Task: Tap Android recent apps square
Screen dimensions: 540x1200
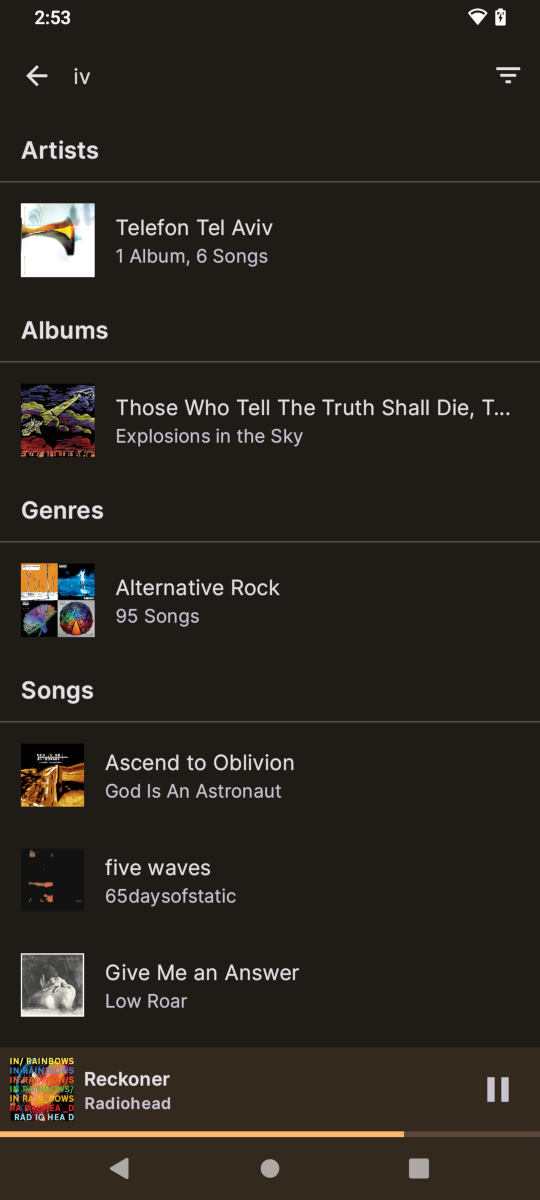Action: point(419,1168)
